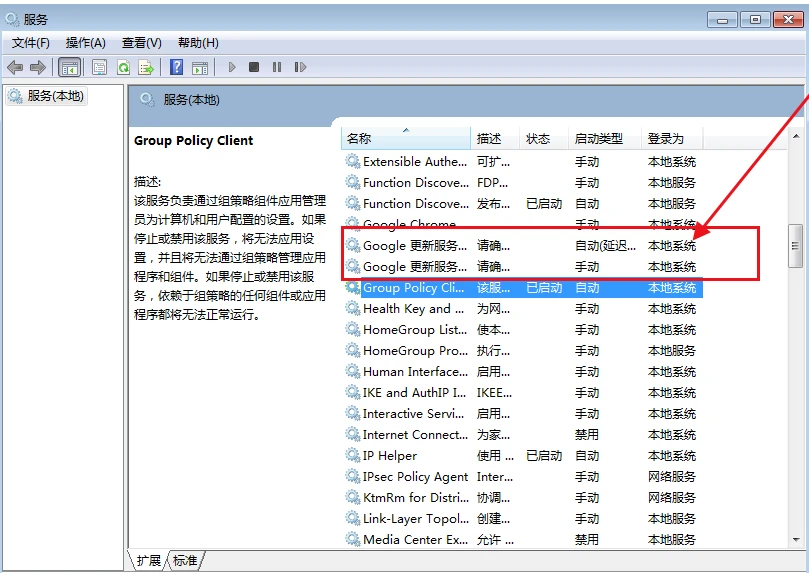Image resolution: width=809 pixels, height=573 pixels.
Task: Select the HomeGroup List... service name
Action: pyautogui.click(x=415, y=330)
